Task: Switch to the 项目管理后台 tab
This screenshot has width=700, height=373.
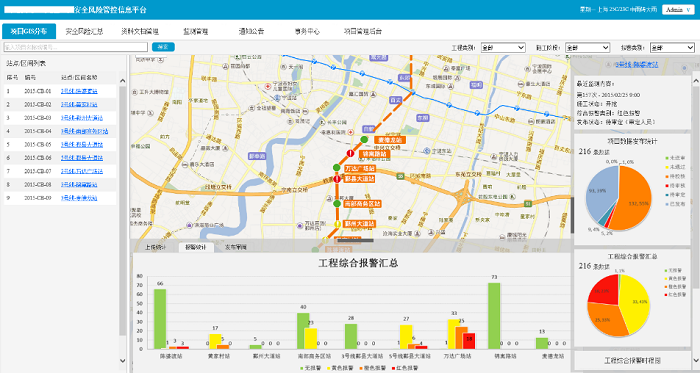Action: [362, 31]
